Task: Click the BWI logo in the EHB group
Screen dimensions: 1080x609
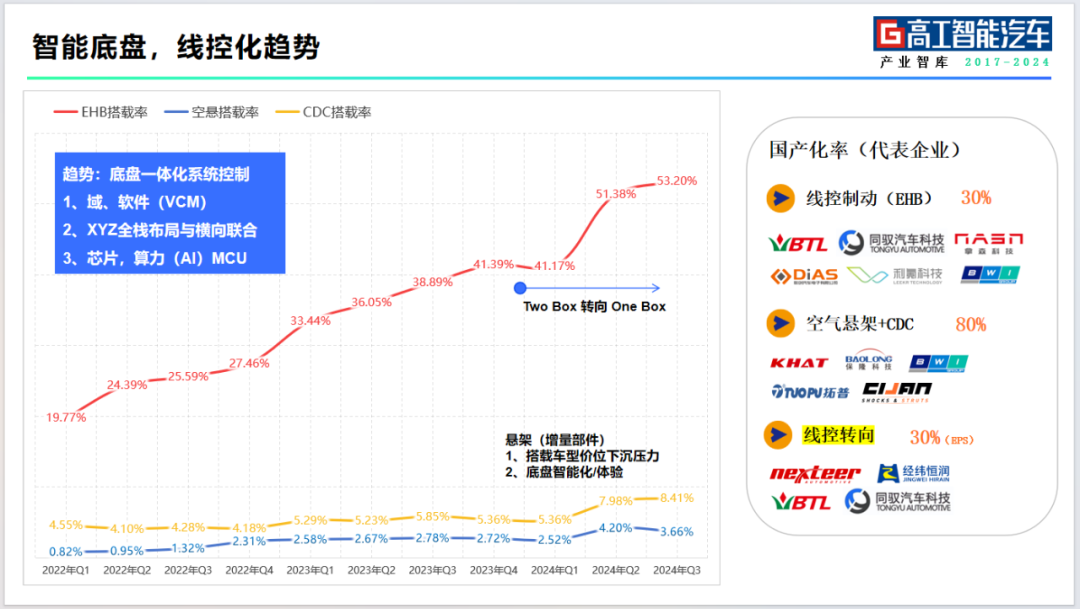Action: 990,275
